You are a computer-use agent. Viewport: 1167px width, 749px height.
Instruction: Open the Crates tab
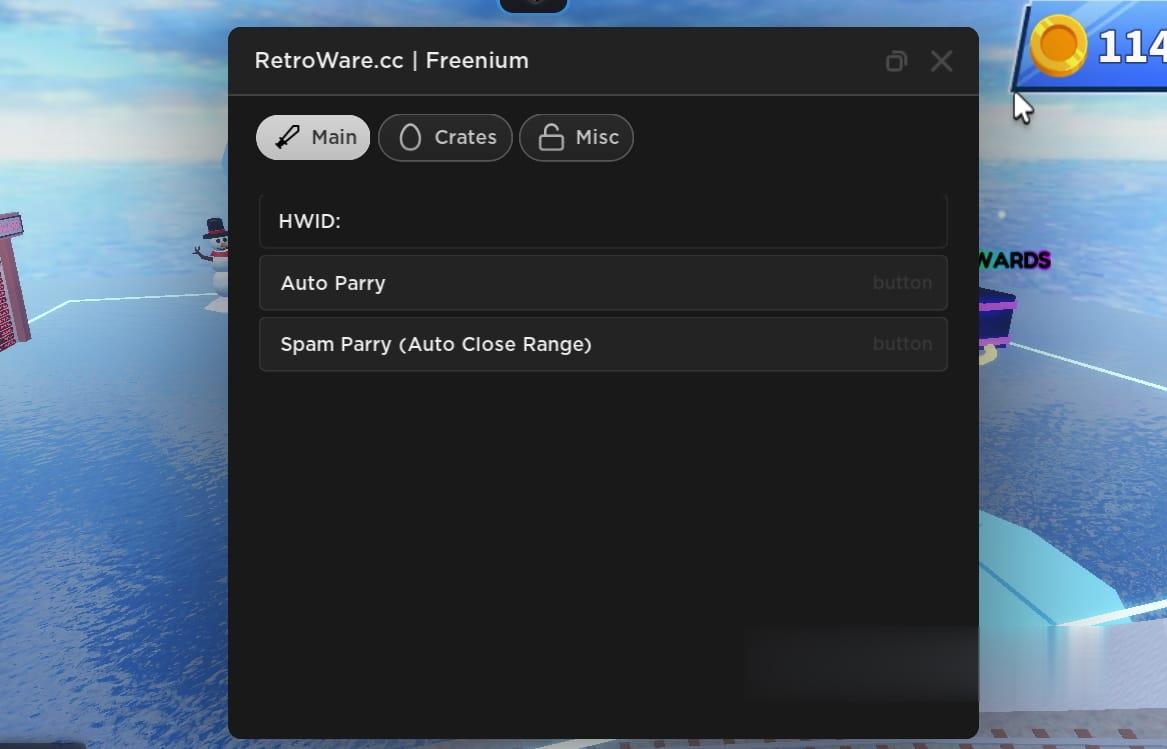coord(465,137)
